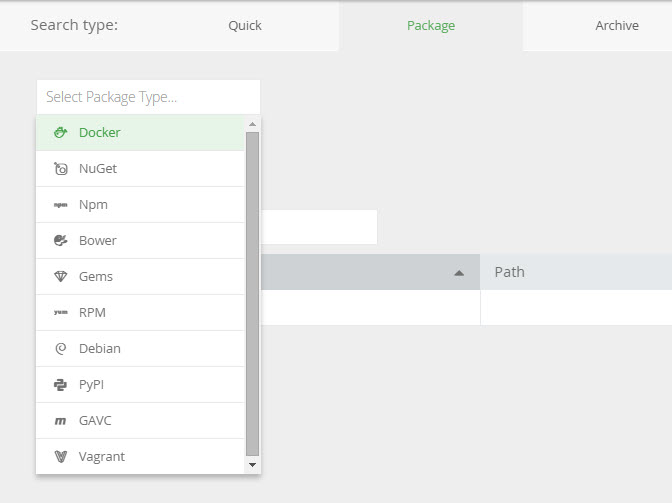Image resolution: width=672 pixels, height=503 pixels.
Task: Switch to the Archive search tab
Action: click(616, 25)
